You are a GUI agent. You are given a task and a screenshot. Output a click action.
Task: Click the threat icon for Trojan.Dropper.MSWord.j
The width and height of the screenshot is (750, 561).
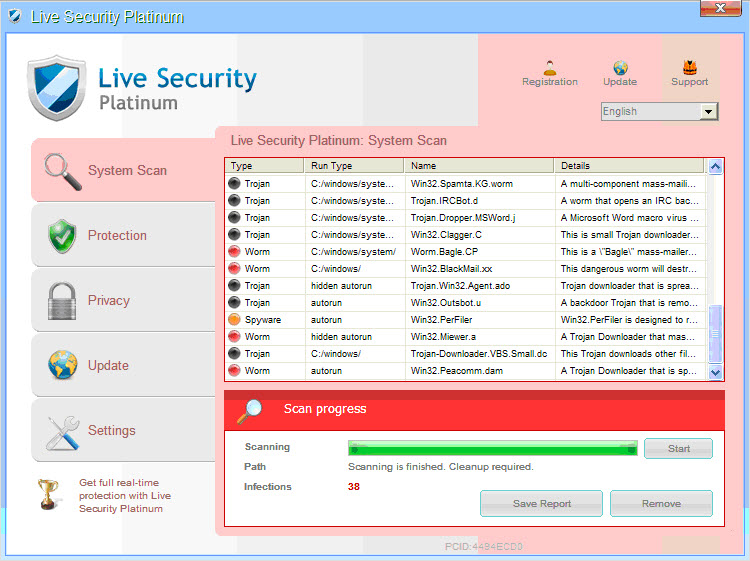coord(234,218)
